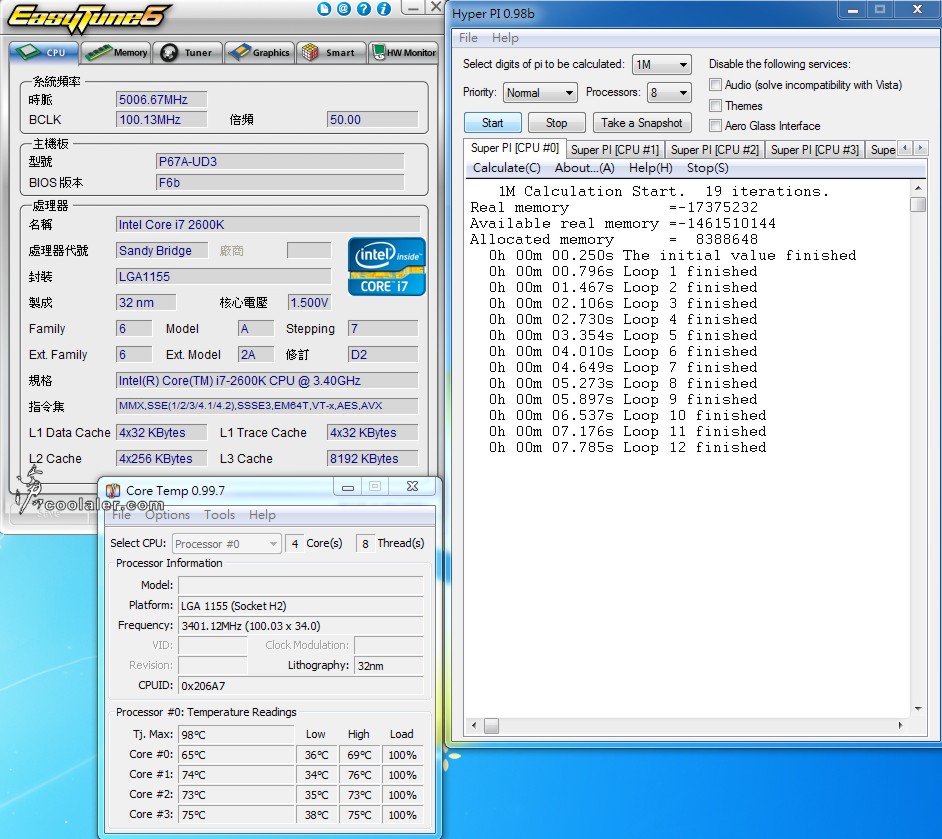942x839 pixels.
Task: Click the vertical scrollbar thumb in Super PI log
Action: click(917, 204)
